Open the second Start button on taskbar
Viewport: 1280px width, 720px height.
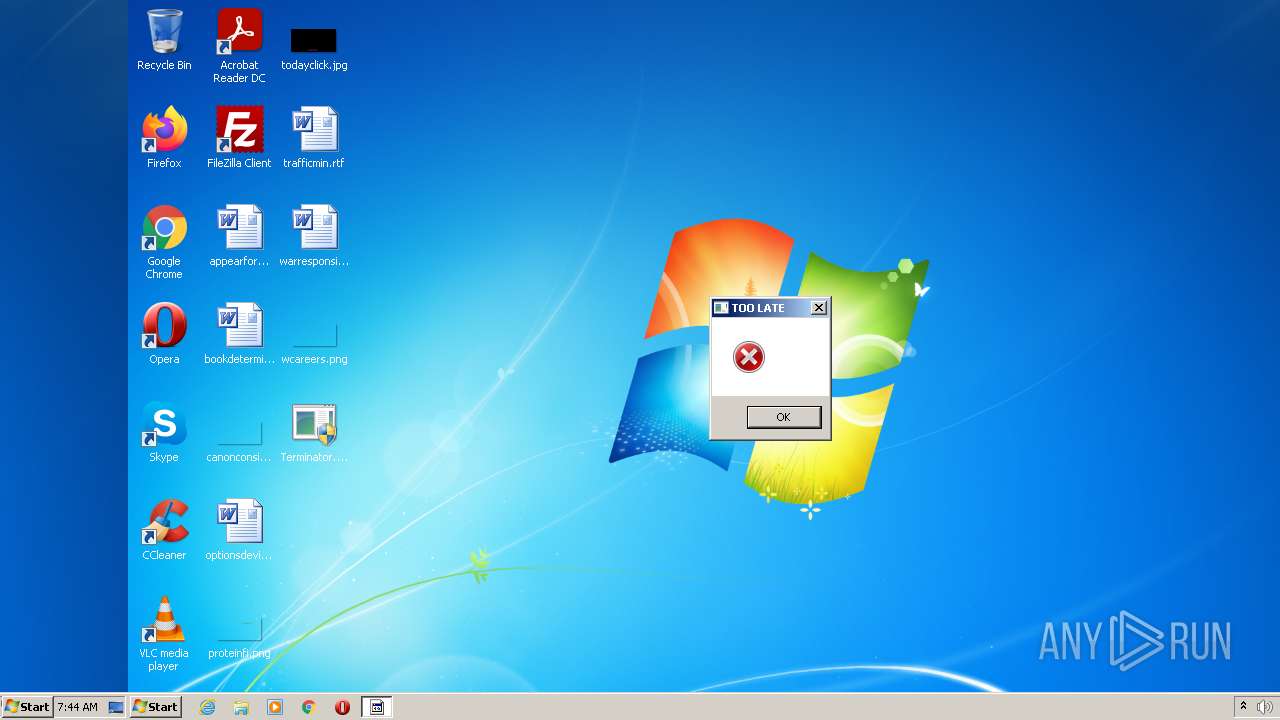155,707
